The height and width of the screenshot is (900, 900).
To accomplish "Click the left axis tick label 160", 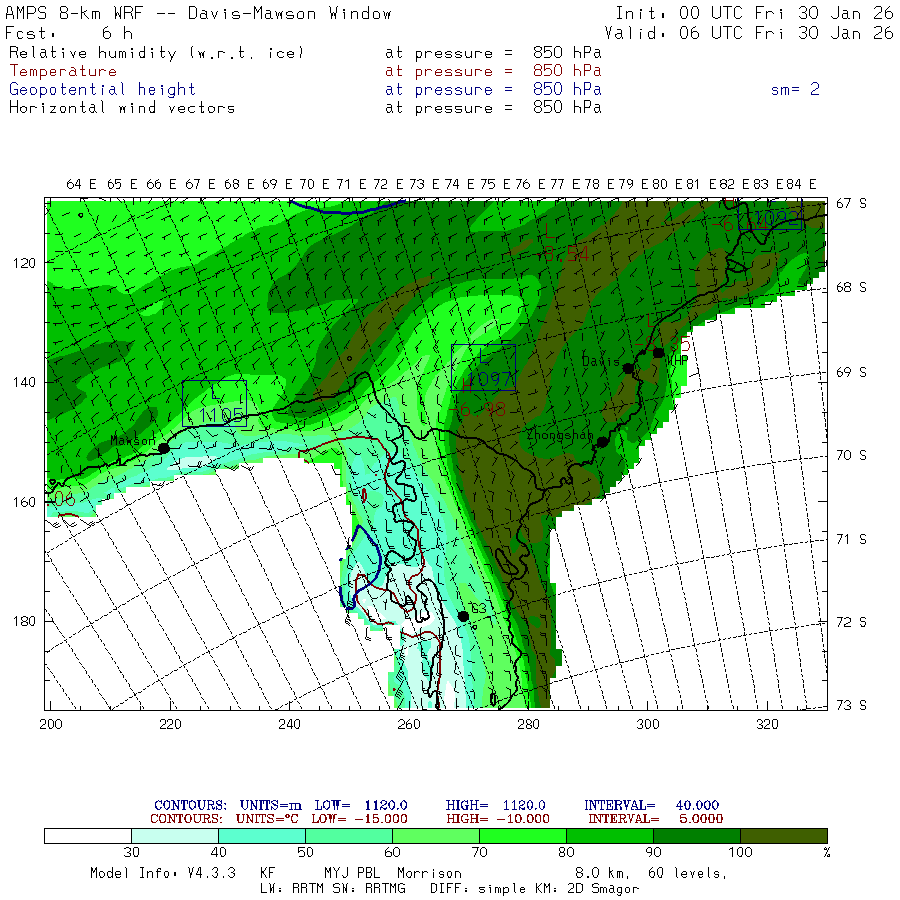I will [24, 502].
